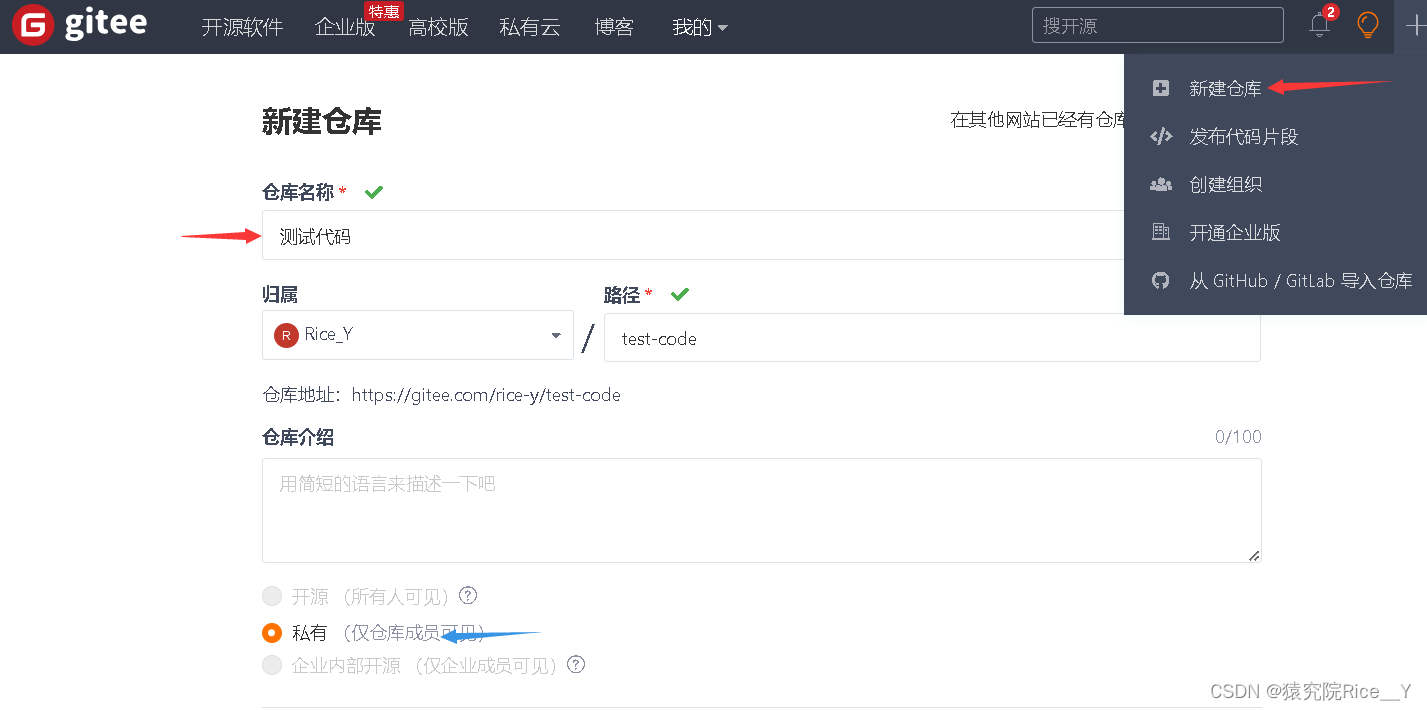Click the 开通企业版 building icon
Image resolution: width=1427 pixels, height=710 pixels.
(x=1161, y=233)
